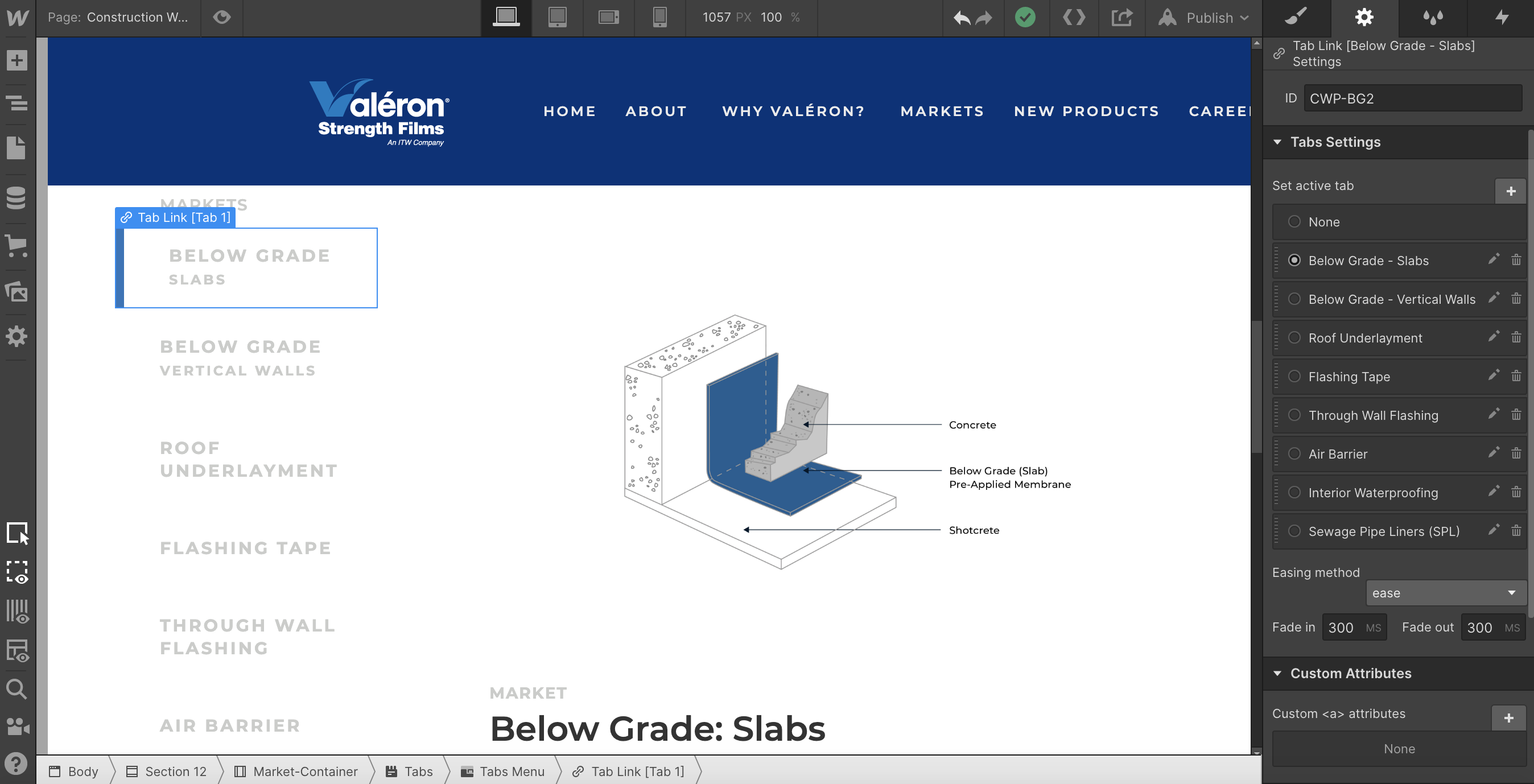
Task: Set Sewage Pipe Liners as active tab
Action: pos(1294,531)
